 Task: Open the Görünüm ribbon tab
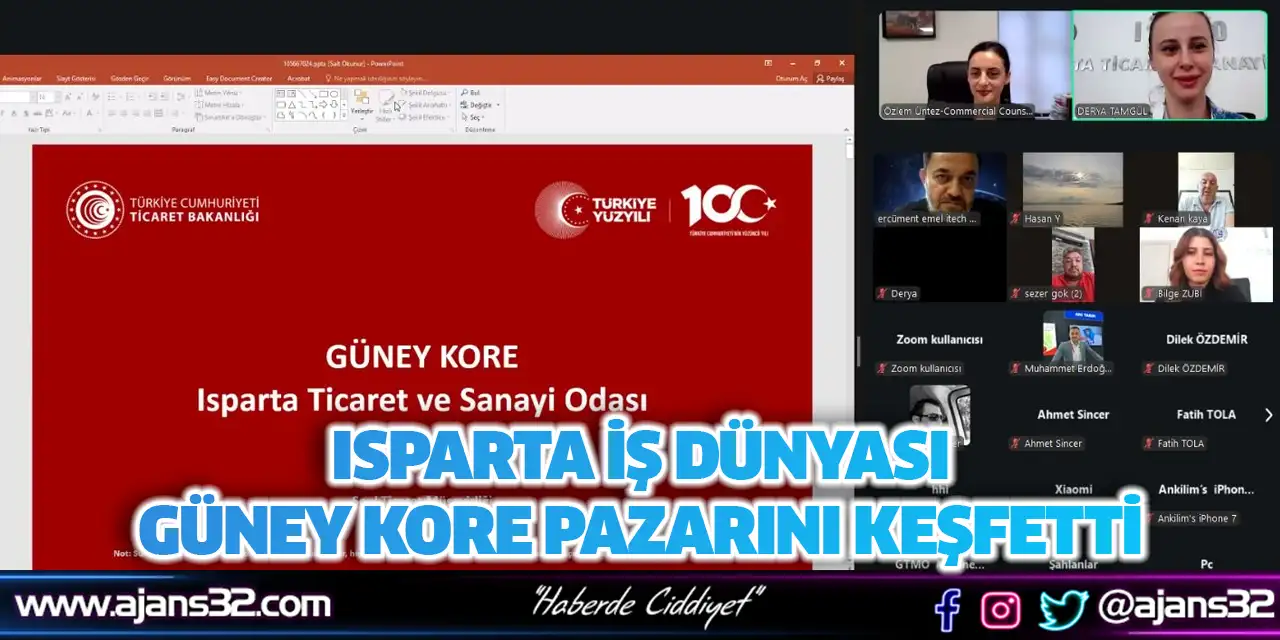click(x=177, y=78)
